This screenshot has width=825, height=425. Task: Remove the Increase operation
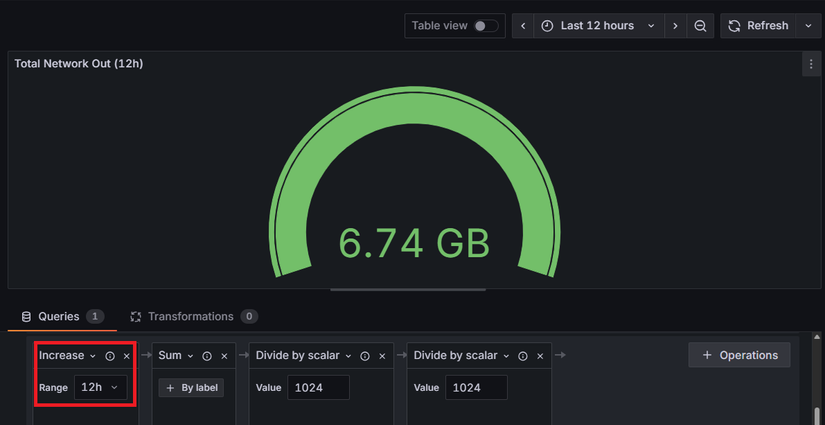coord(127,356)
